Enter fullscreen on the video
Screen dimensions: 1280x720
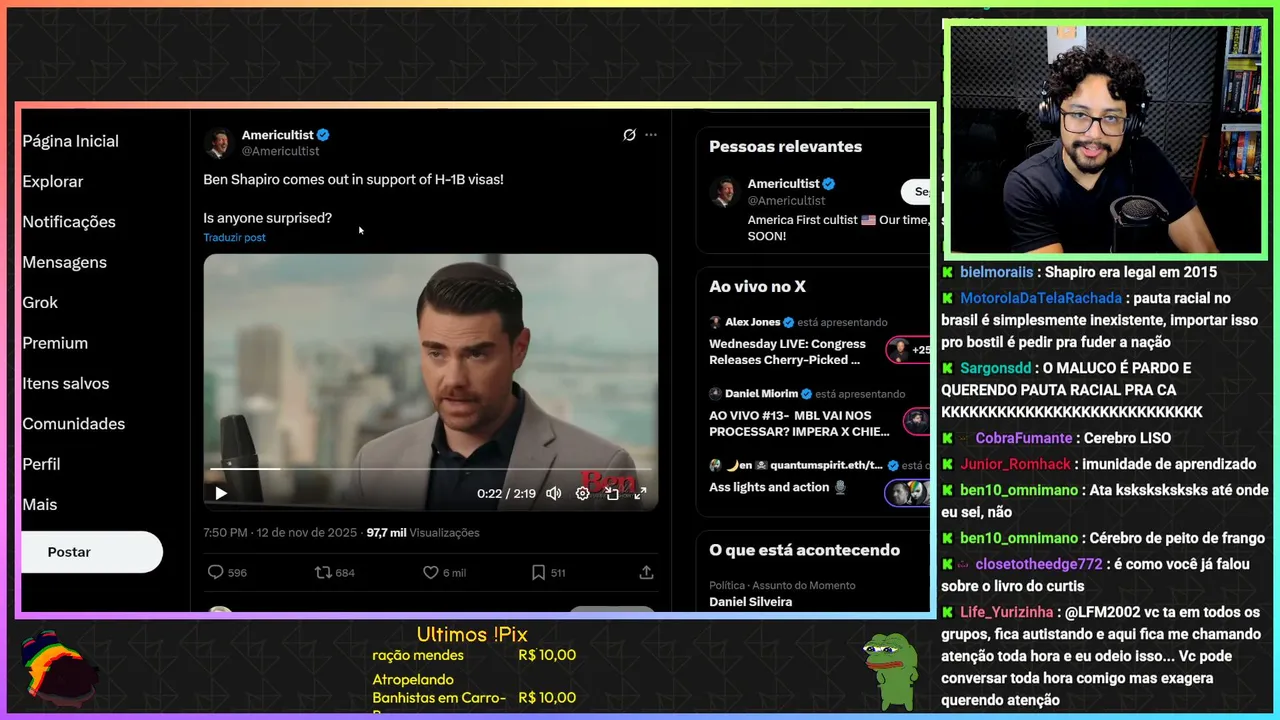(x=640, y=493)
